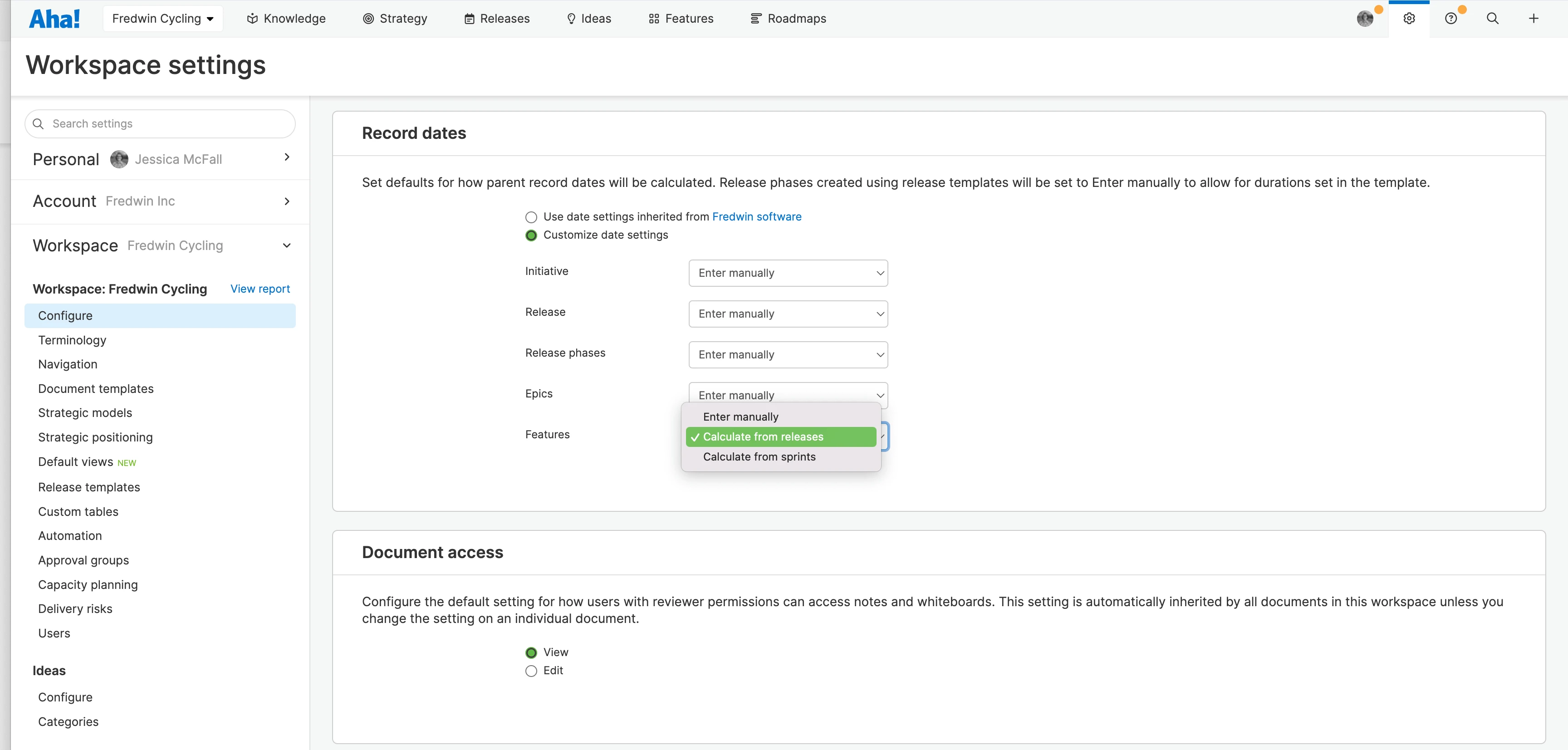Choose Calculate from sprints option
Screen dimensions: 1568x750
click(x=759, y=457)
